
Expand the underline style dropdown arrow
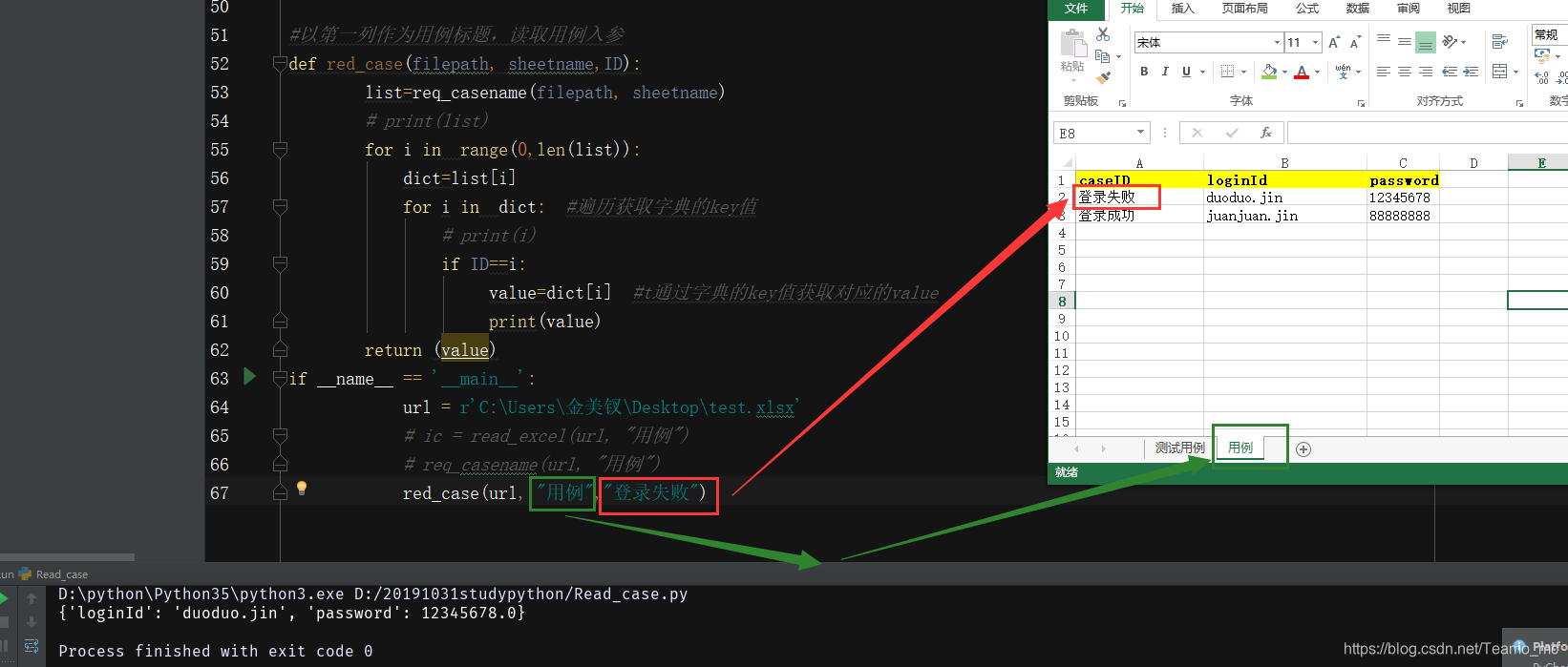pos(1202,72)
